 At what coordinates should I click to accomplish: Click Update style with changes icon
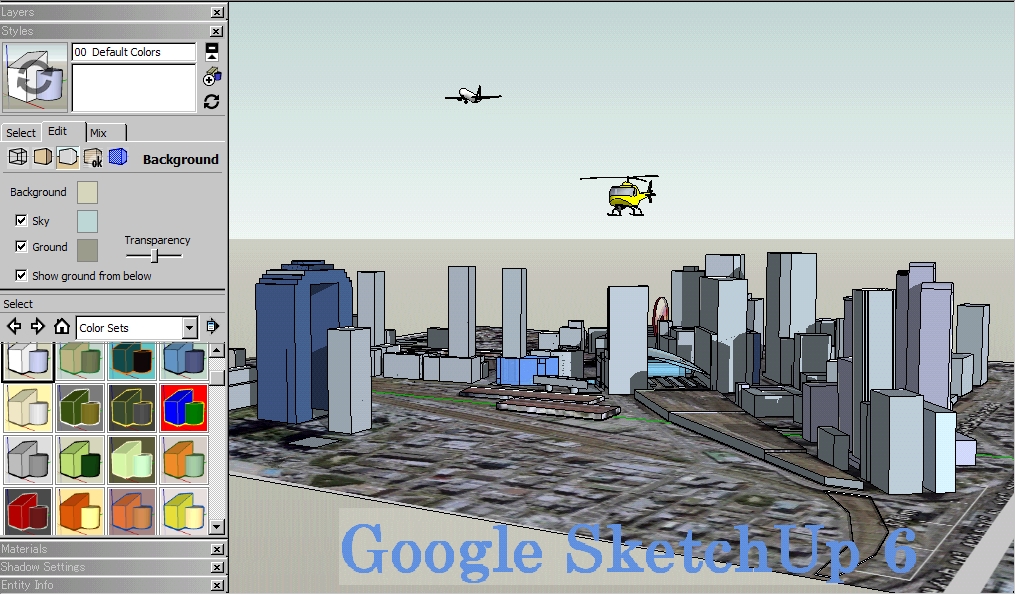[211, 101]
